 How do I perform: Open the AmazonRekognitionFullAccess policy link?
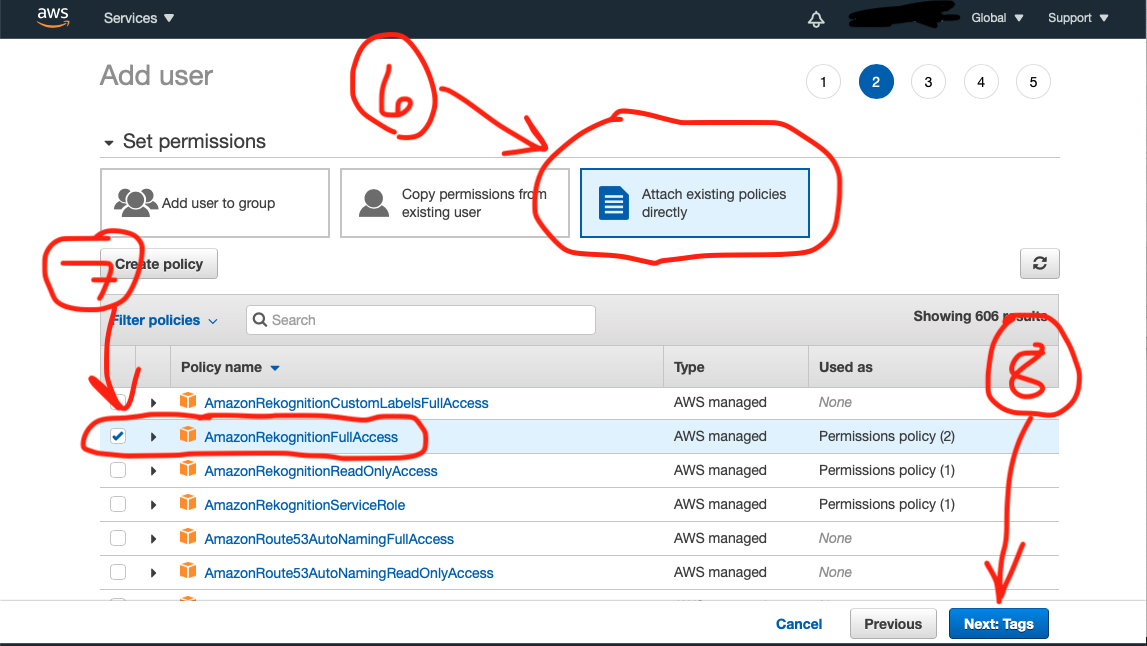pos(301,437)
